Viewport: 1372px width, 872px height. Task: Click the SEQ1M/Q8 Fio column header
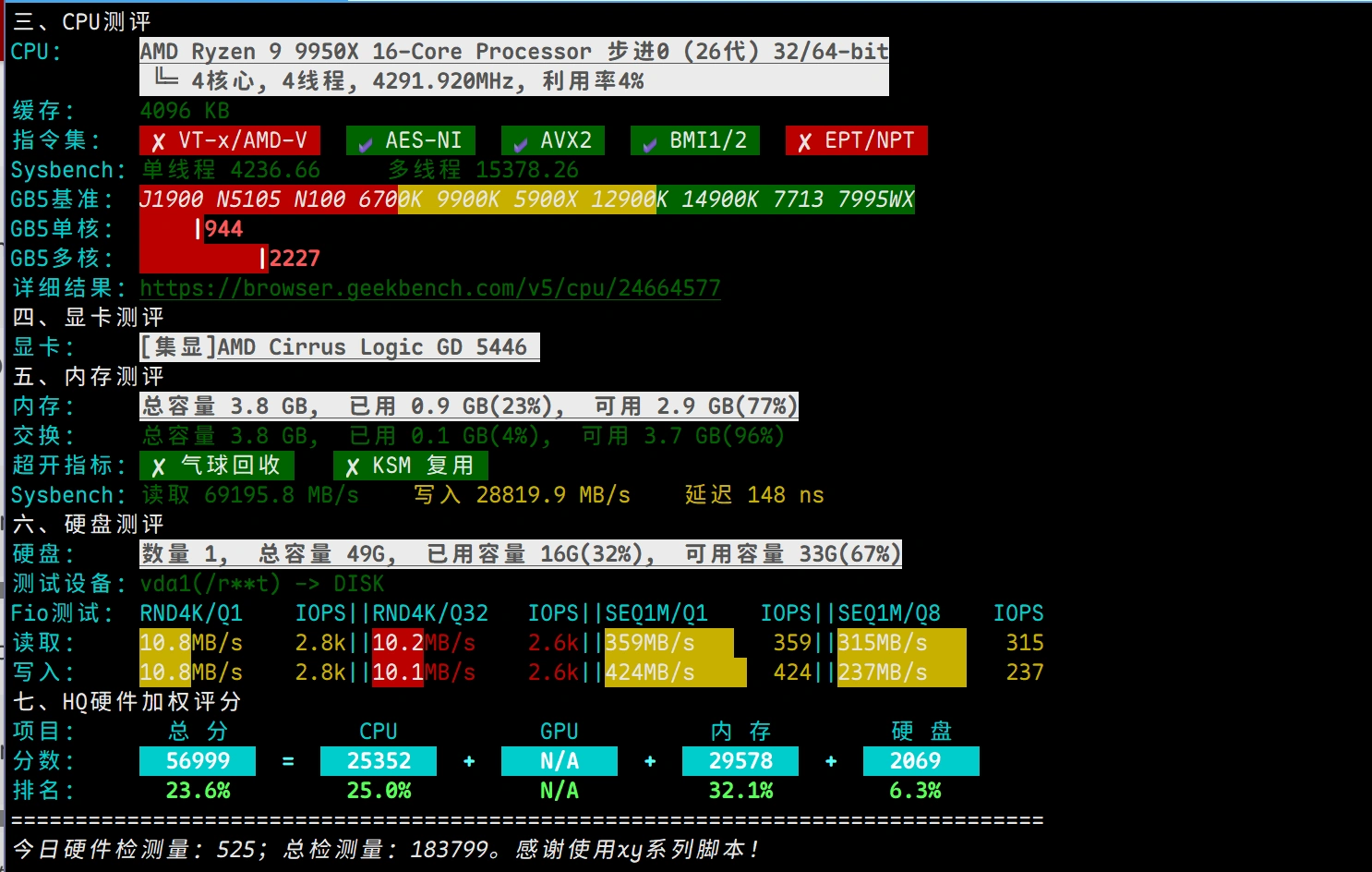click(889, 613)
